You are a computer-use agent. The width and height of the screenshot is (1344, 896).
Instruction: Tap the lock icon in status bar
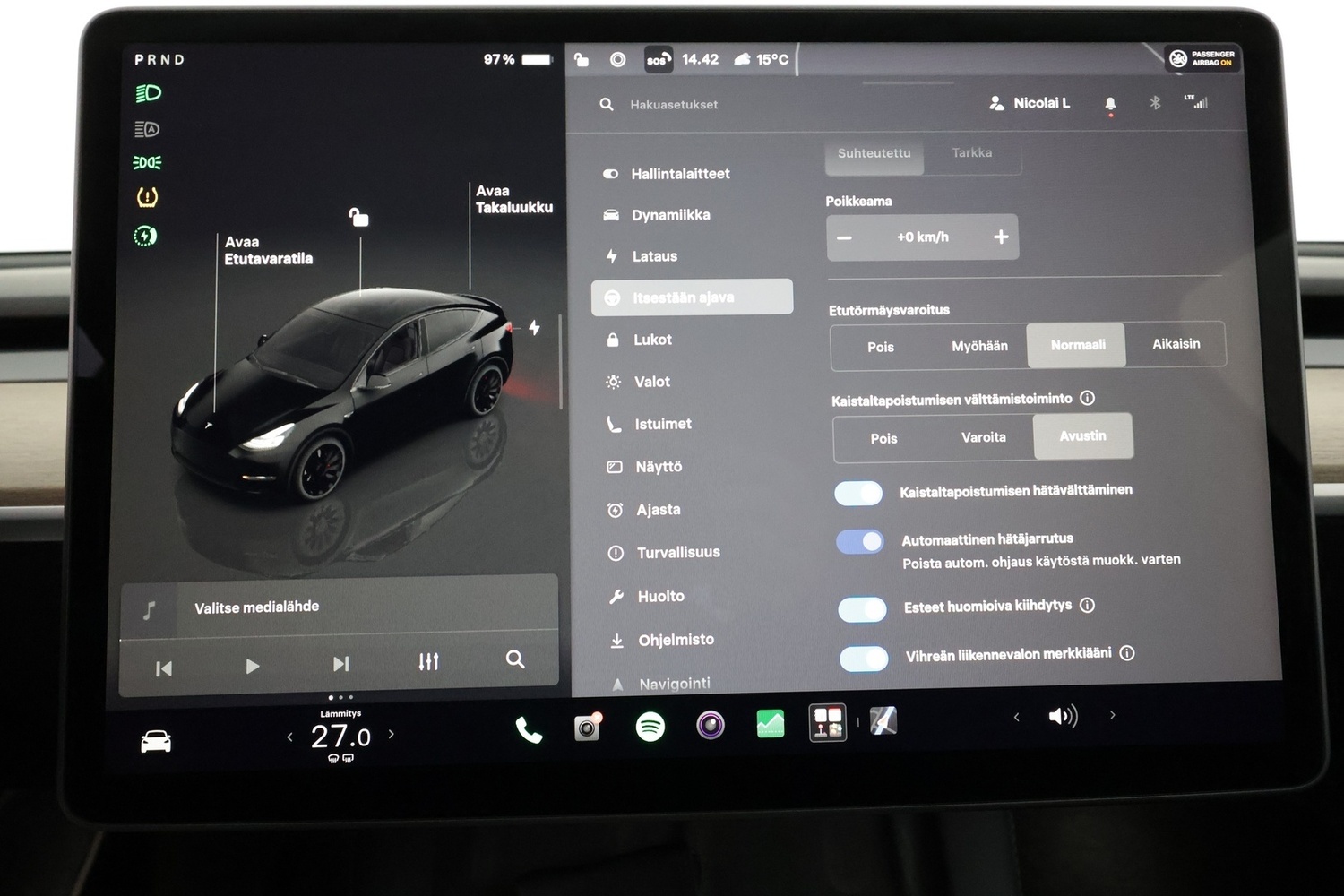[x=582, y=60]
